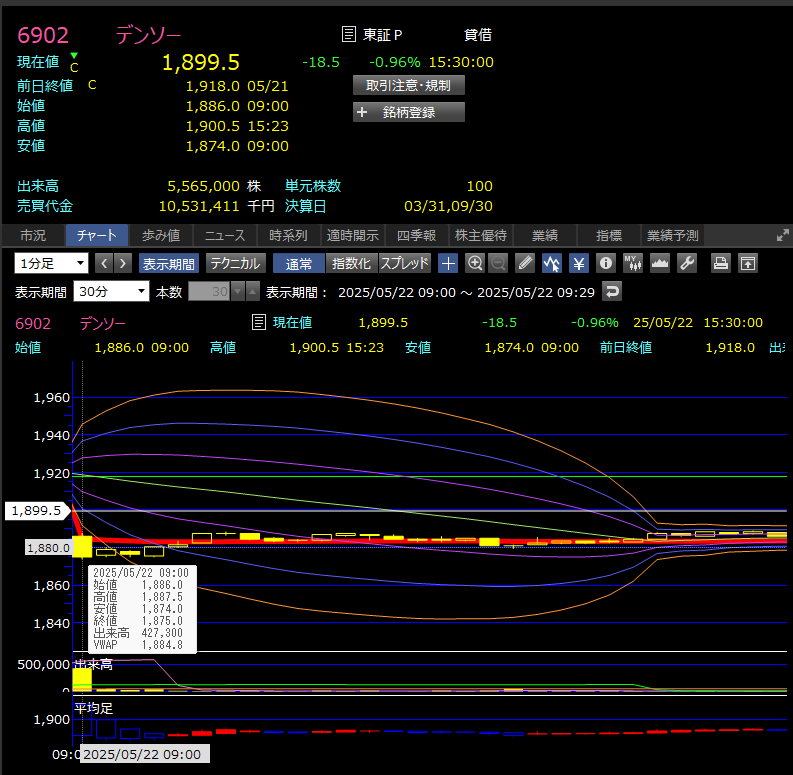This screenshot has width=793, height=775.
Task: Click the 1,899.5 price marker on axis
Action: coord(37,510)
